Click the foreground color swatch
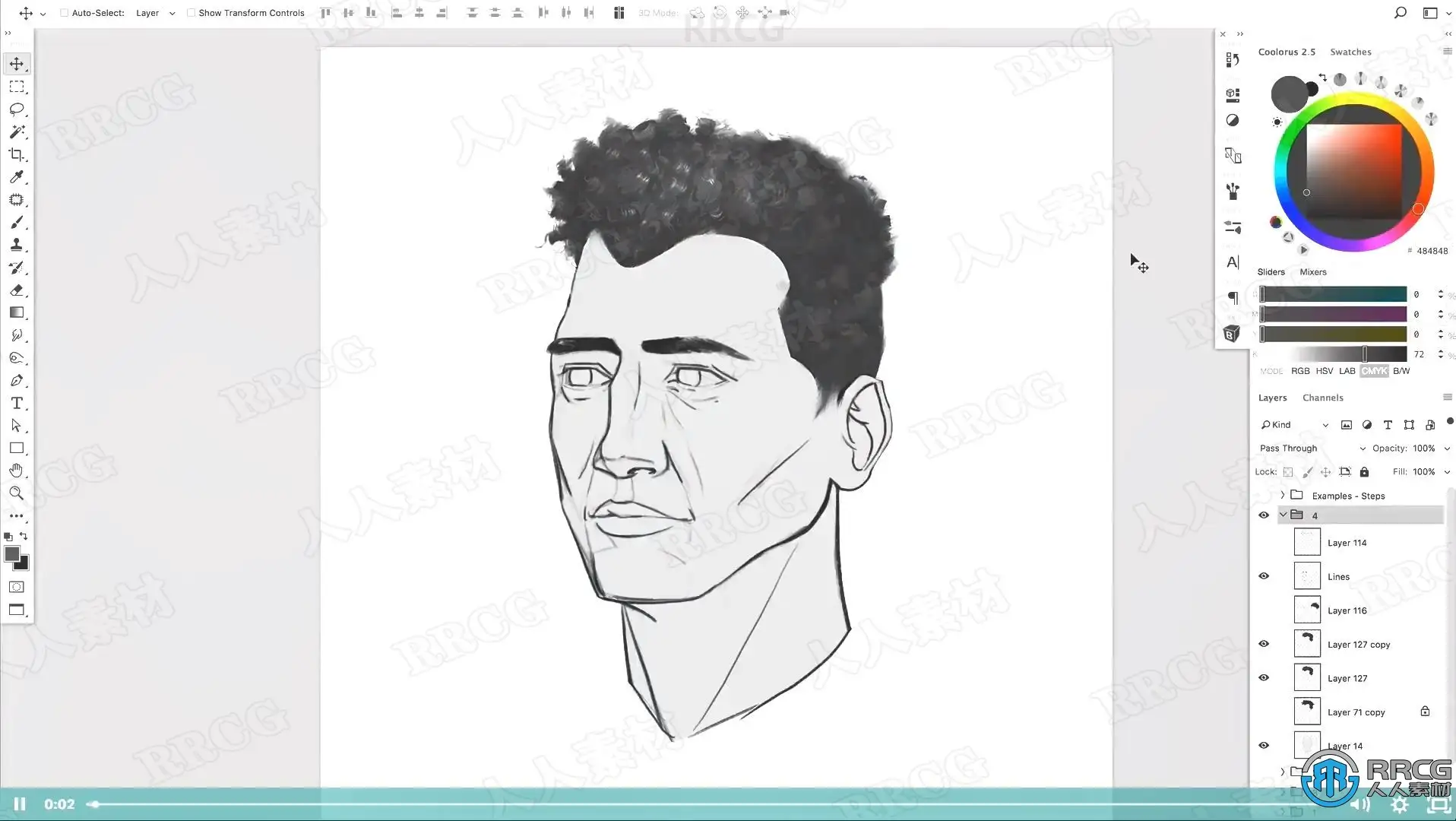 coord(11,553)
